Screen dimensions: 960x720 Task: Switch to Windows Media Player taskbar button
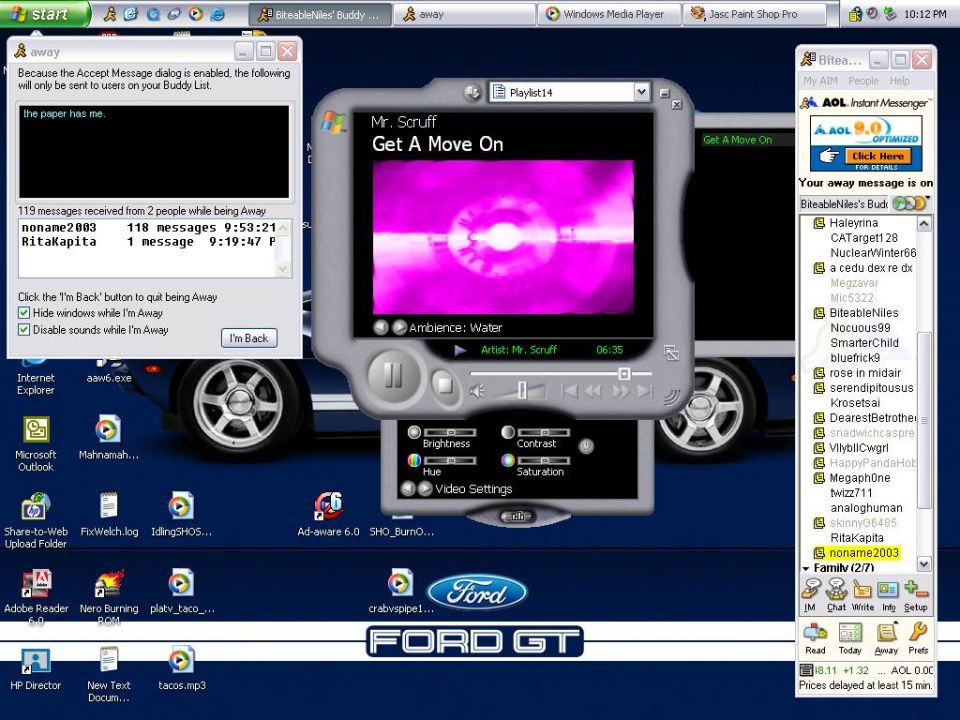point(609,14)
